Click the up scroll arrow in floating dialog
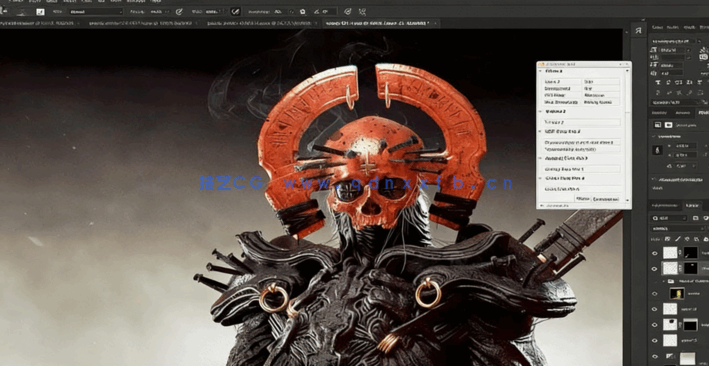 point(627,71)
